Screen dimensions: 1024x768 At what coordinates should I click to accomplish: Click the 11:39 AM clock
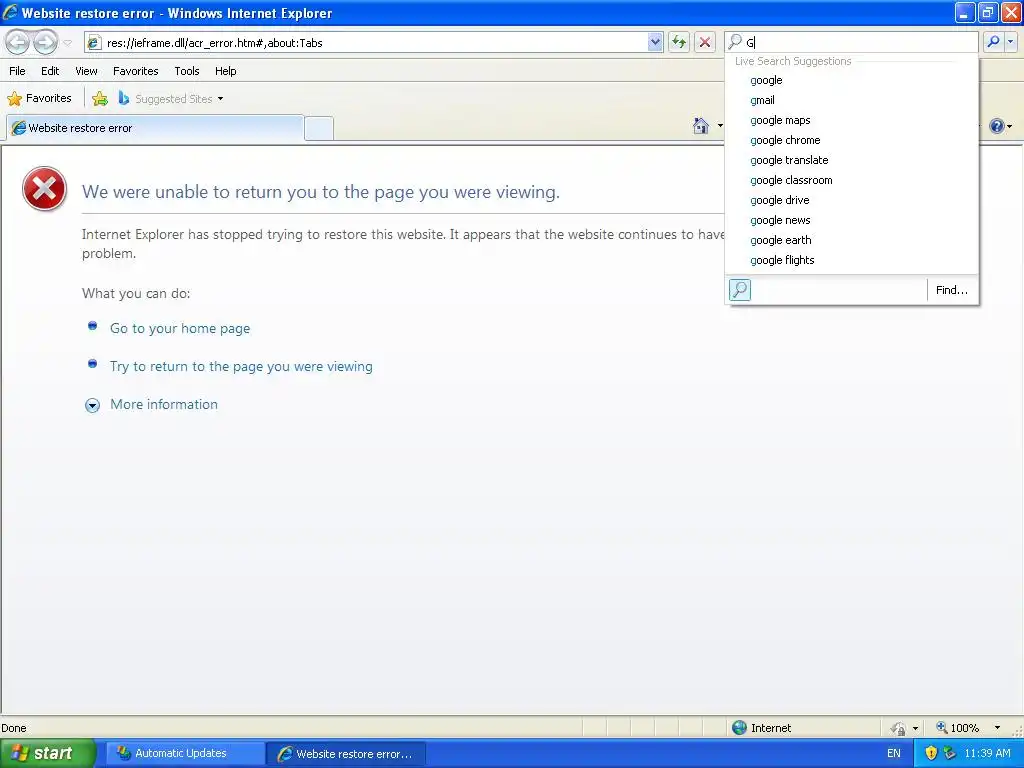click(987, 753)
